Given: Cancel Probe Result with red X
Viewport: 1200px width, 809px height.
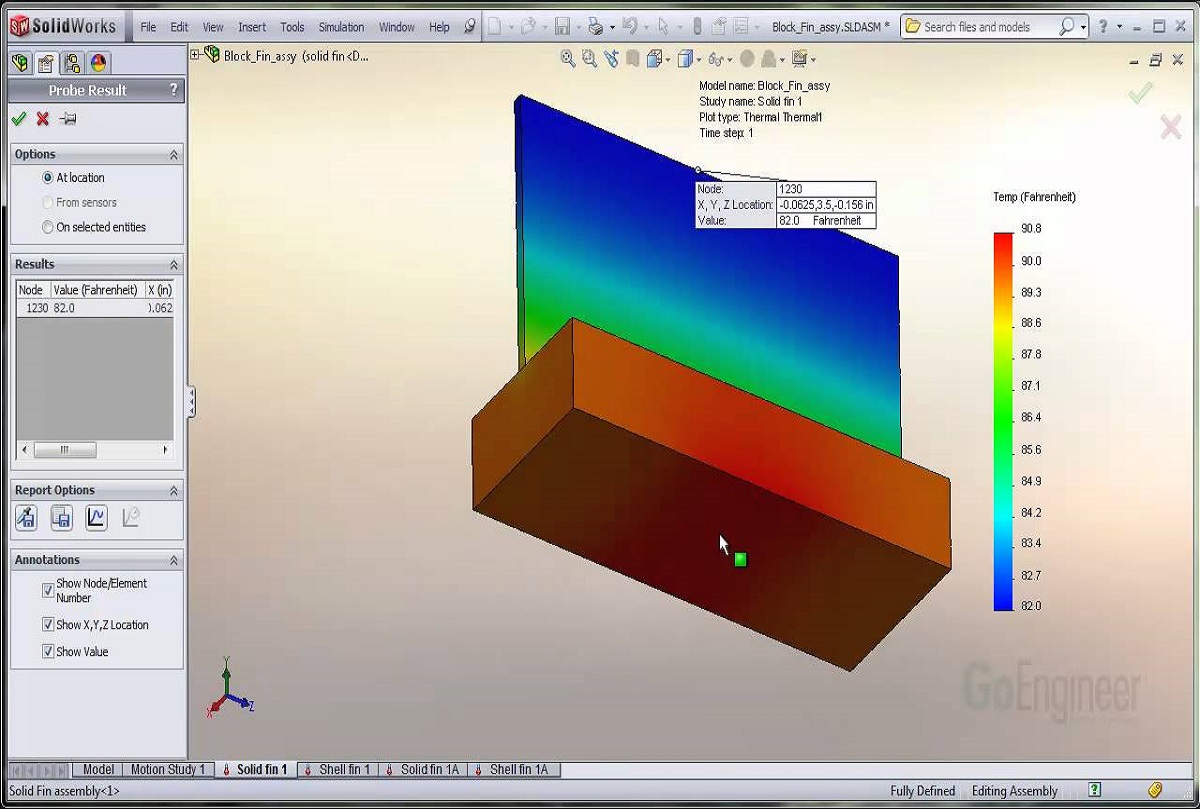Looking at the screenshot, I should click(x=42, y=119).
